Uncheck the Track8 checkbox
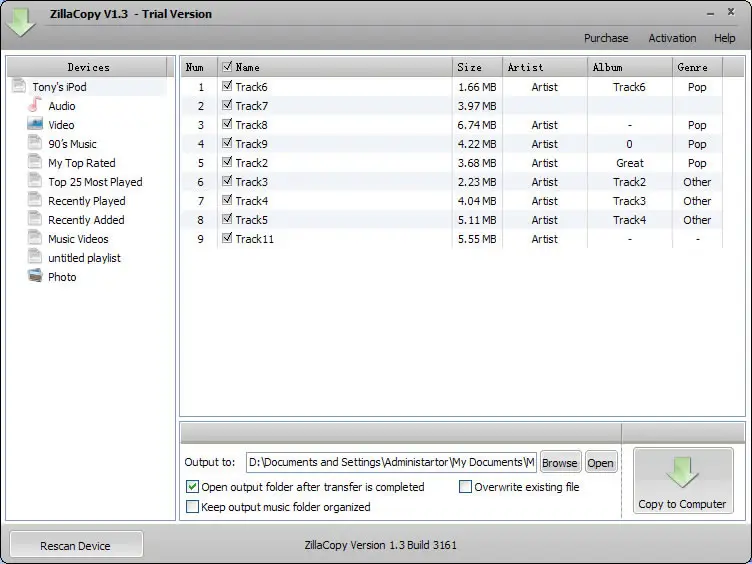Image resolution: width=752 pixels, height=564 pixels. (227, 124)
